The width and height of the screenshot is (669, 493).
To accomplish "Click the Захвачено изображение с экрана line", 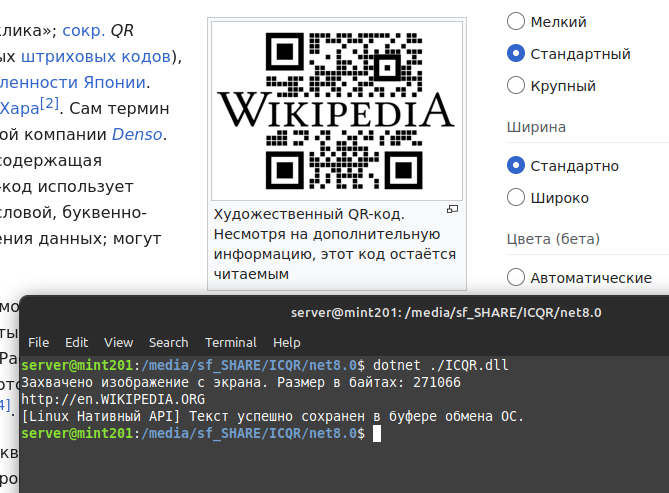I will click(x=241, y=382).
